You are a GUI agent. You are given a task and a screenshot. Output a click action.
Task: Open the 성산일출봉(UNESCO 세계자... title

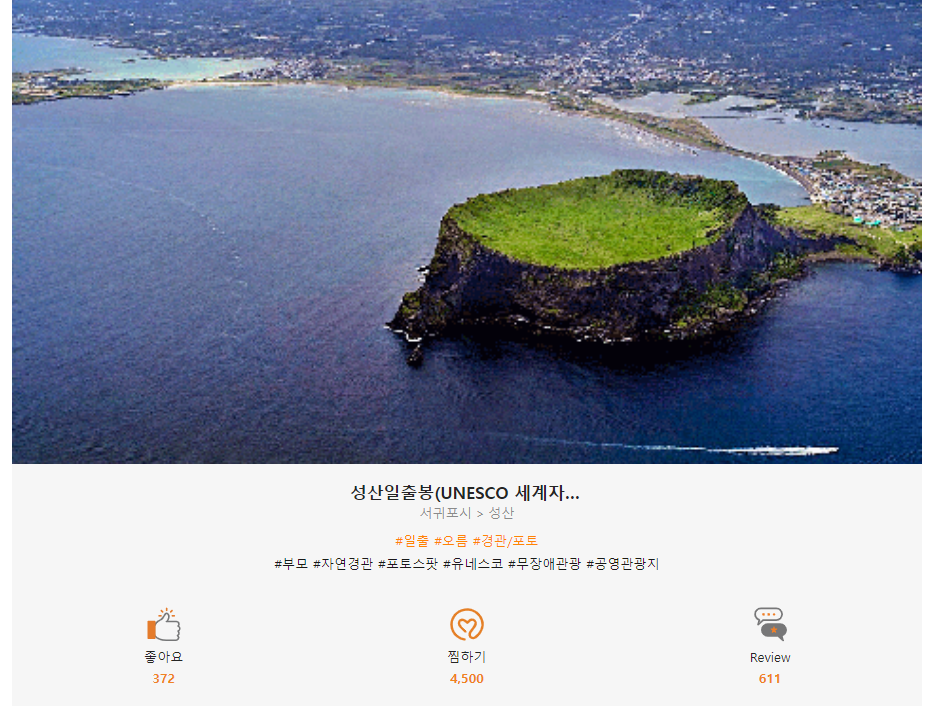465,493
